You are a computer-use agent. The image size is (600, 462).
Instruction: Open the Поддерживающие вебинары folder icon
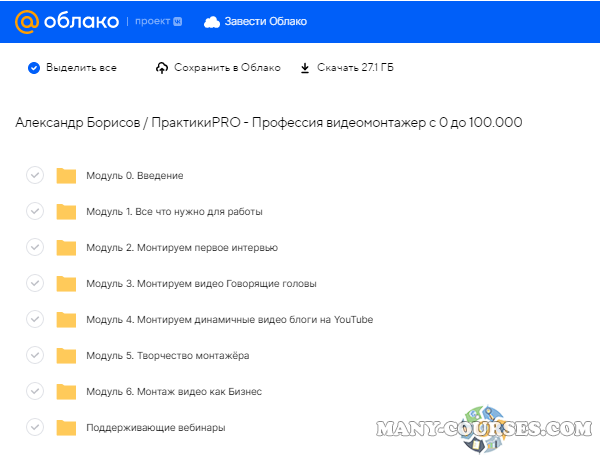tap(66, 428)
